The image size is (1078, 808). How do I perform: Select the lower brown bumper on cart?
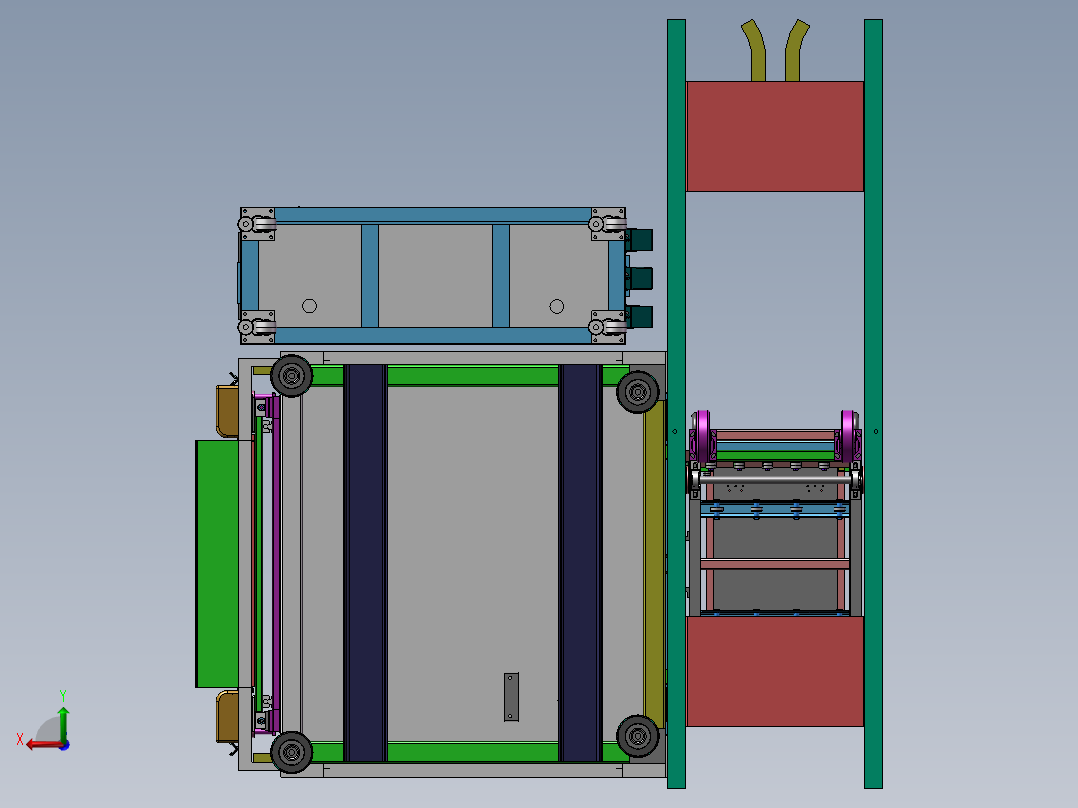(x=228, y=717)
